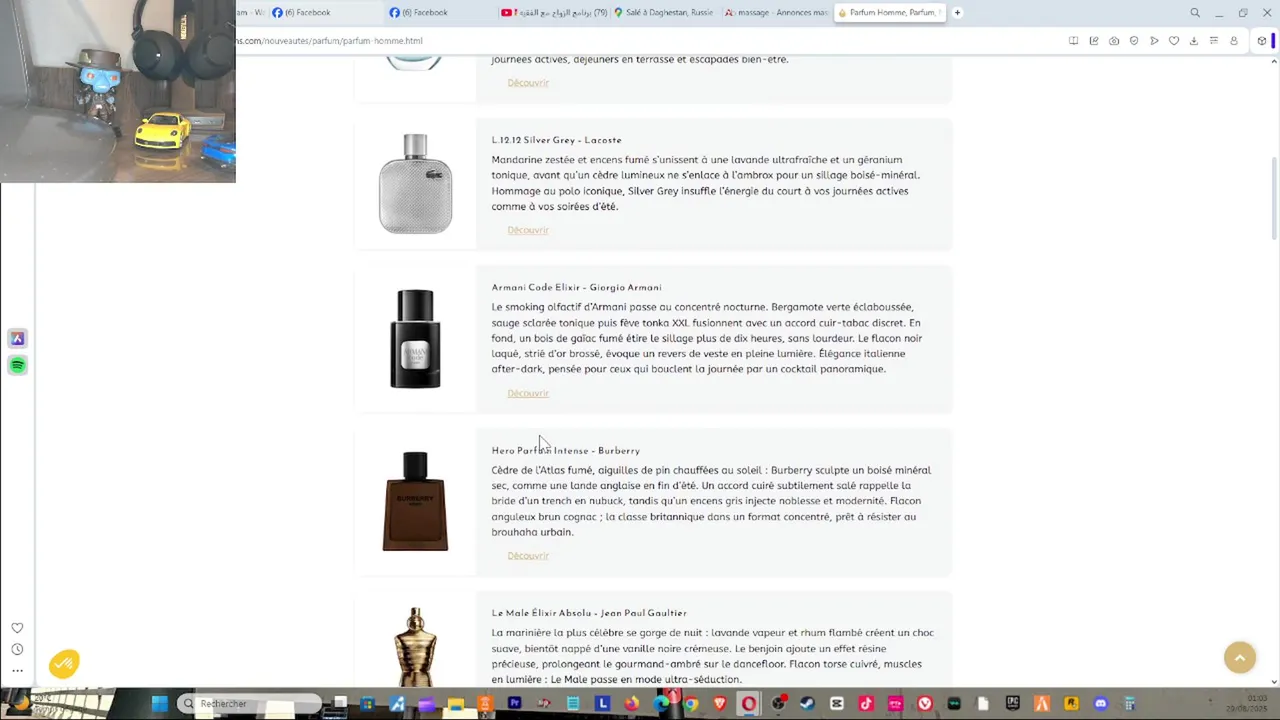Click the page vertical scrollbar thumb
This screenshot has width=1280, height=720.
click(x=1274, y=198)
